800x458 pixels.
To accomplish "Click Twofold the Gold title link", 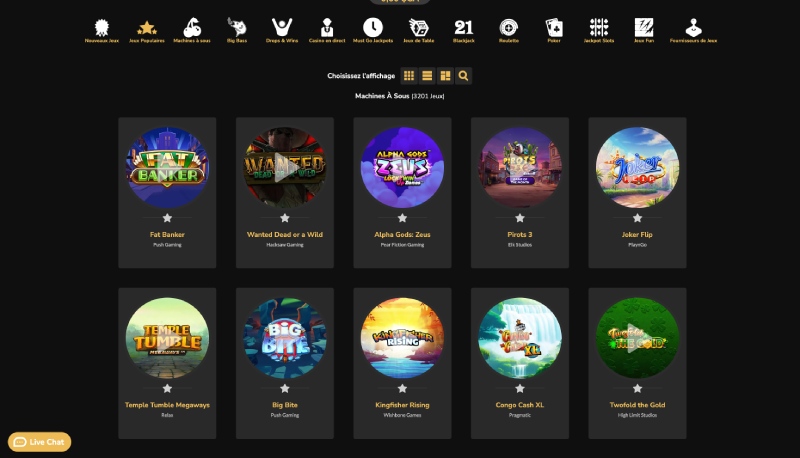I will coord(637,405).
